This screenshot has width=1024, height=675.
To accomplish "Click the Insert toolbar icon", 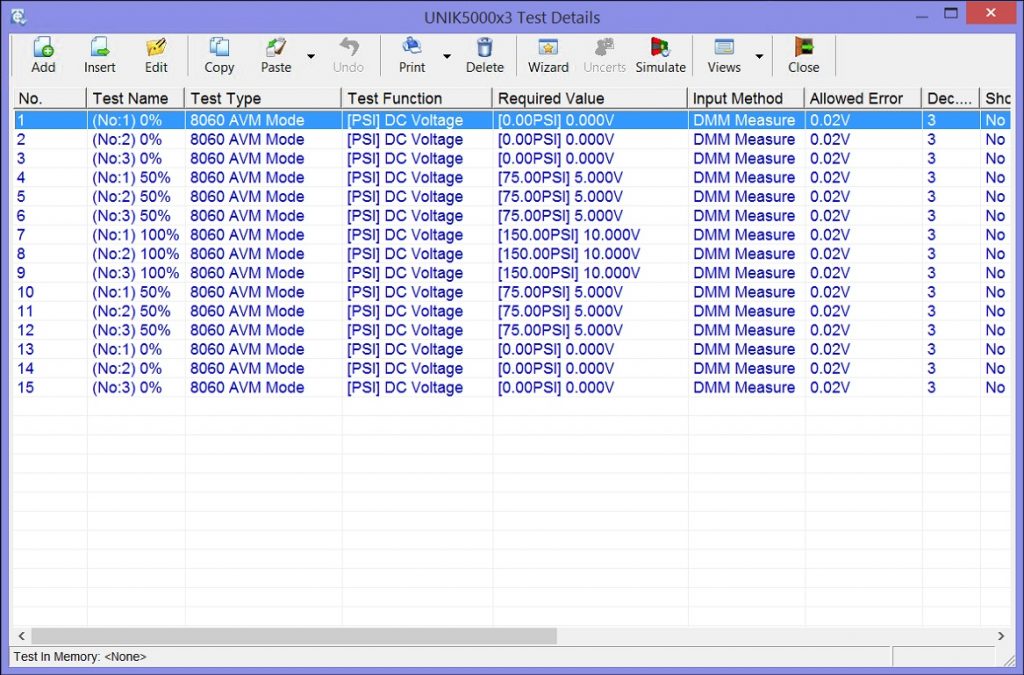I will [99, 54].
